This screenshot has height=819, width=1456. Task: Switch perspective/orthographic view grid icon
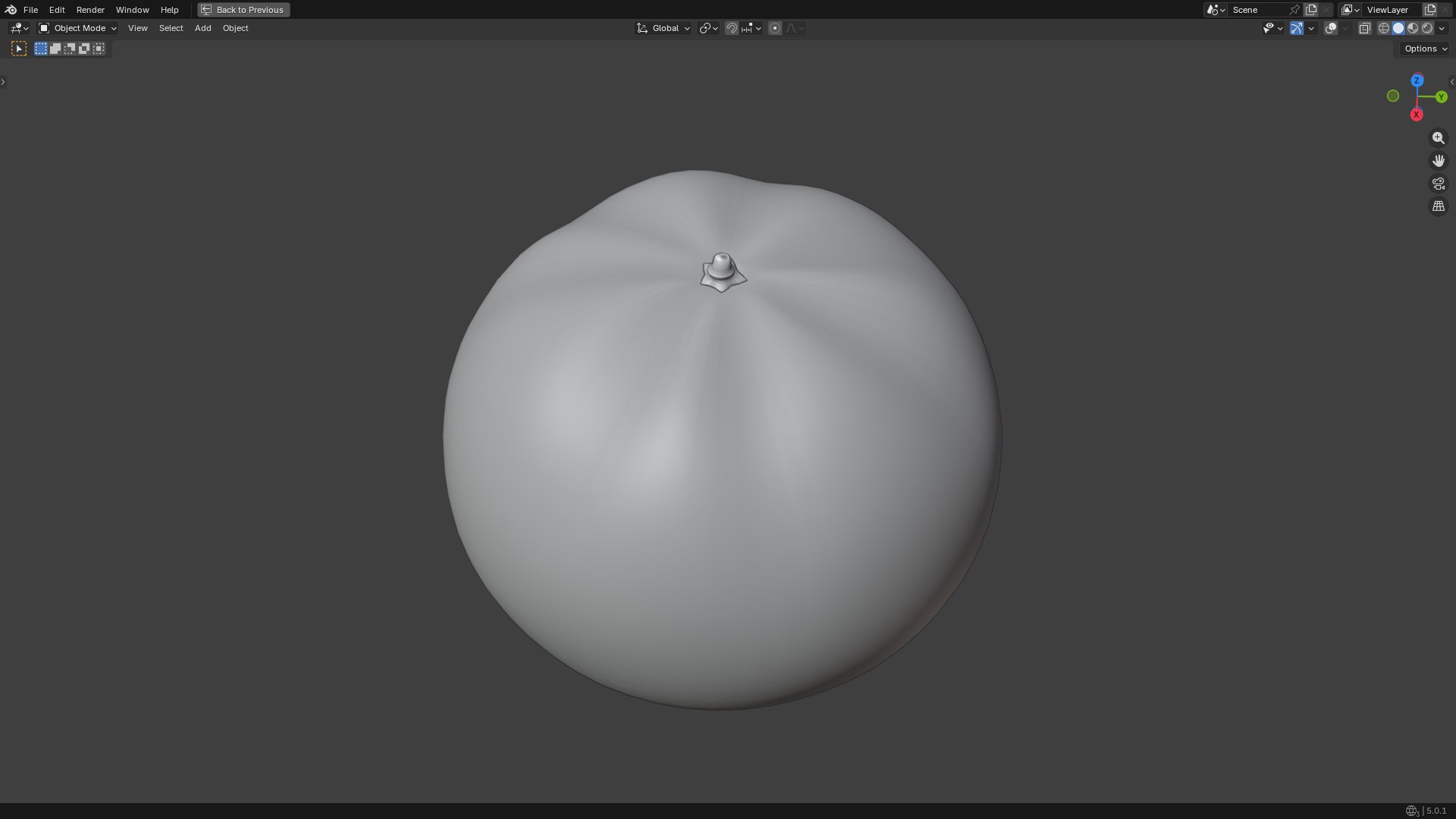pyautogui.click(x=1438, y=206)
